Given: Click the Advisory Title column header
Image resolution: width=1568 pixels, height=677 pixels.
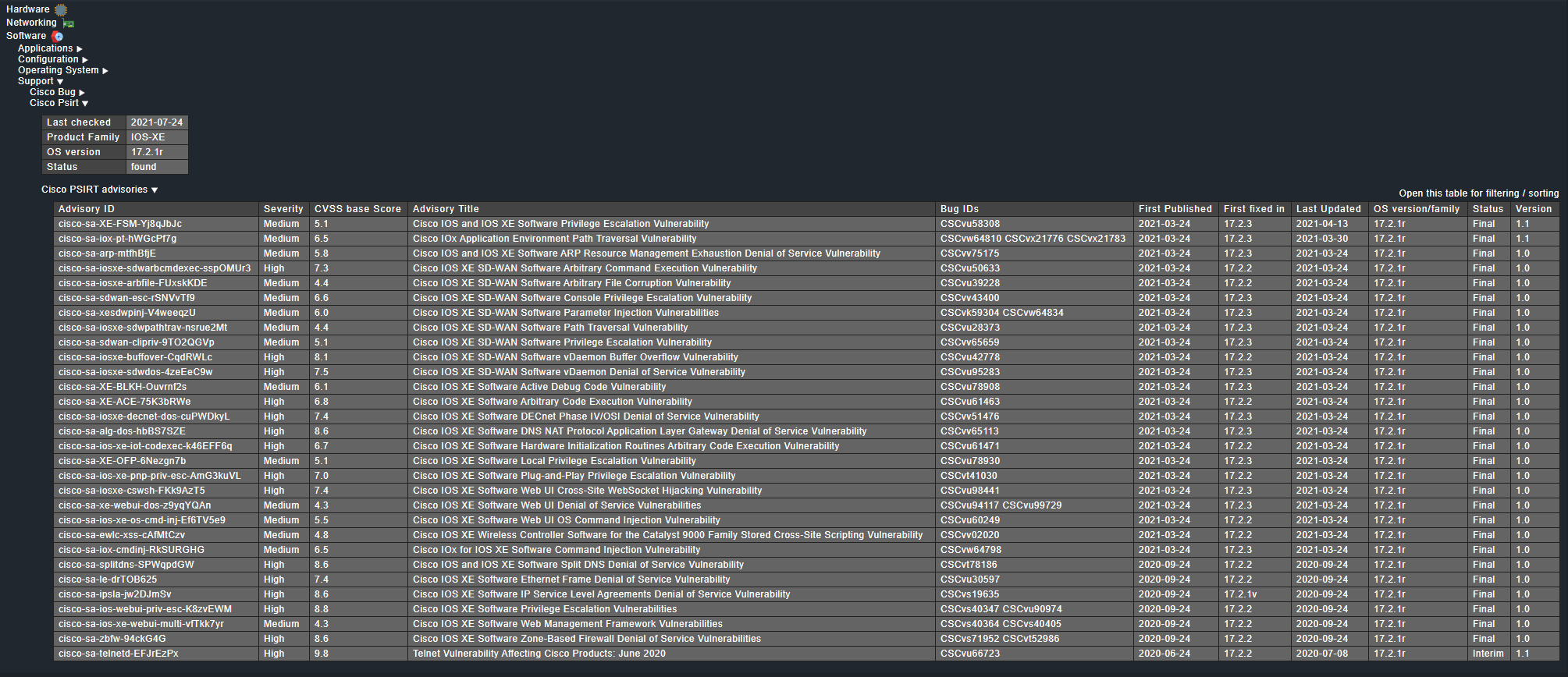Looking at the screenshot, I should (x=672, y=209).
